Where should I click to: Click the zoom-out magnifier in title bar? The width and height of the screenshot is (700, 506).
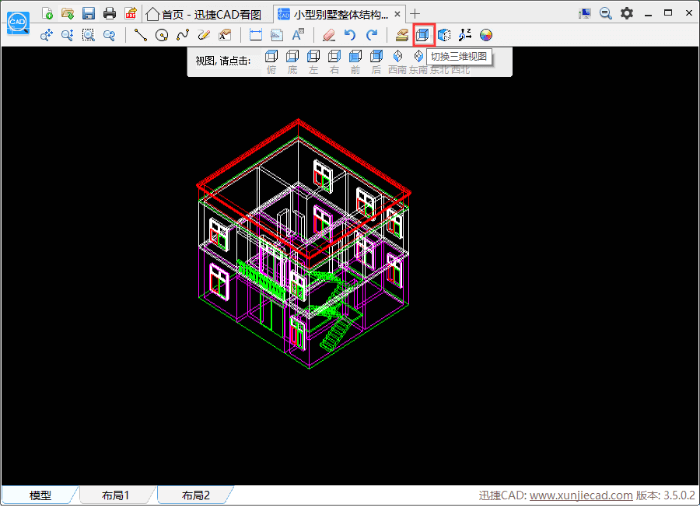coord(605,13)
